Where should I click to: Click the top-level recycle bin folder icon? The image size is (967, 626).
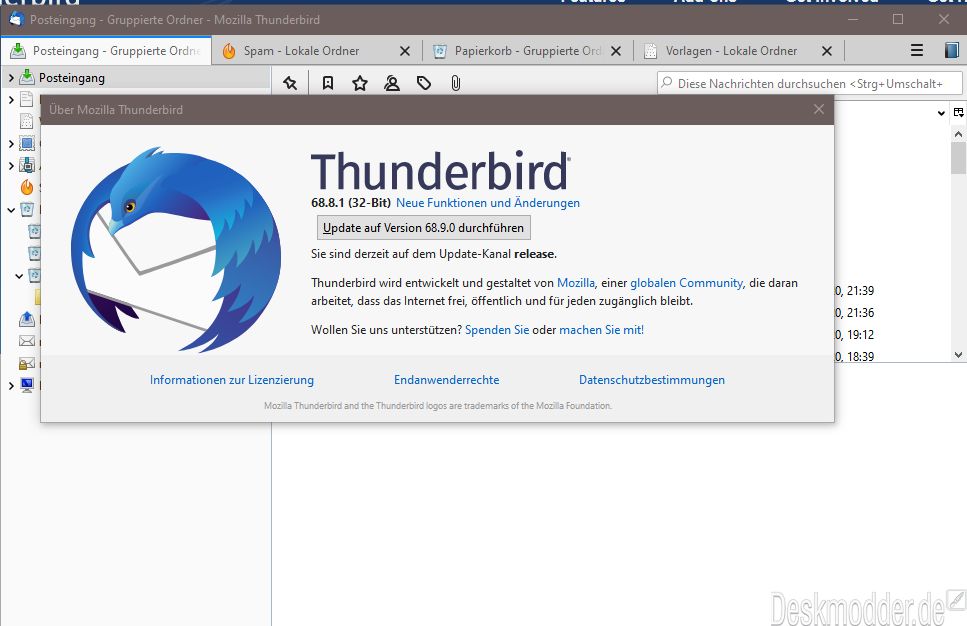coord(27,209)
